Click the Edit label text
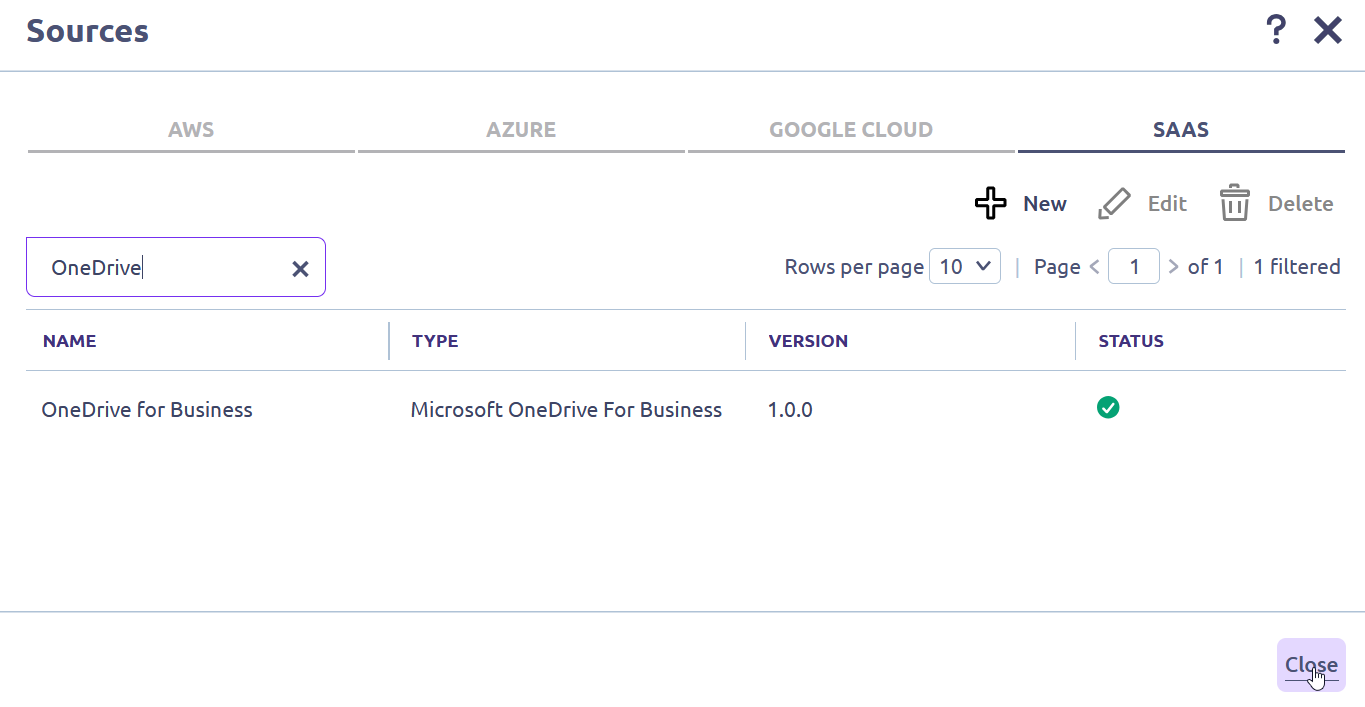 (x=1167, y=204)
